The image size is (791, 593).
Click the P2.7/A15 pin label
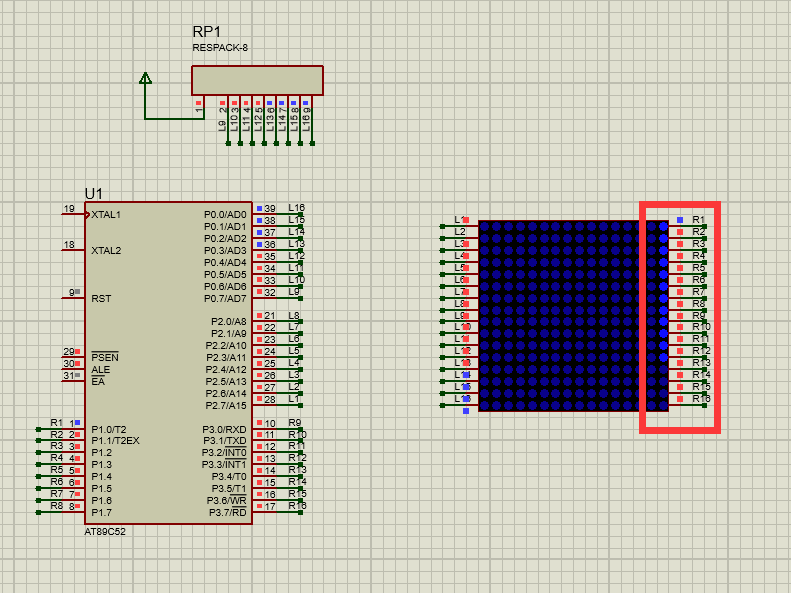226,406
